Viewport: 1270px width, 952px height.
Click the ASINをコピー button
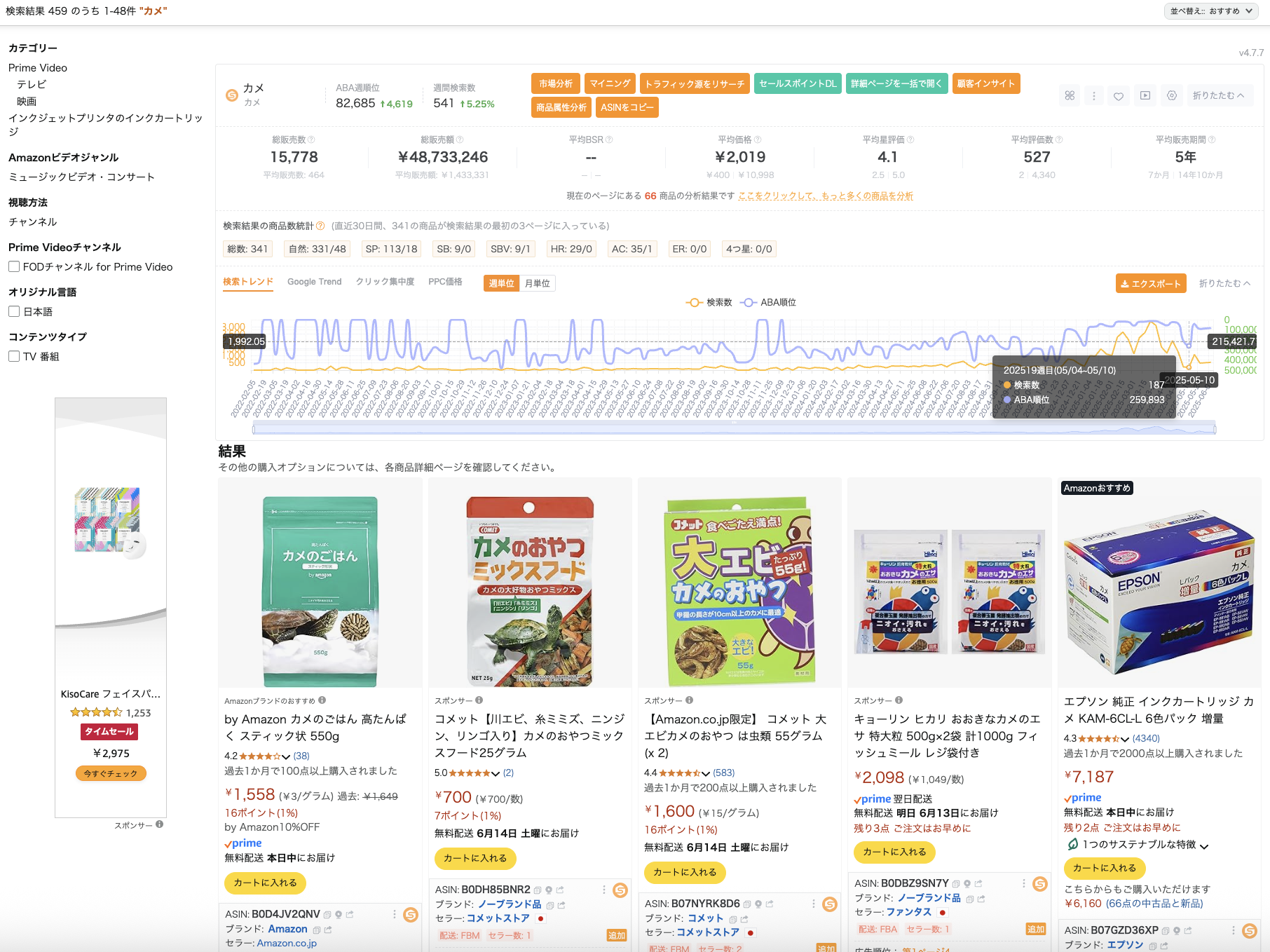tap(627, 107)
